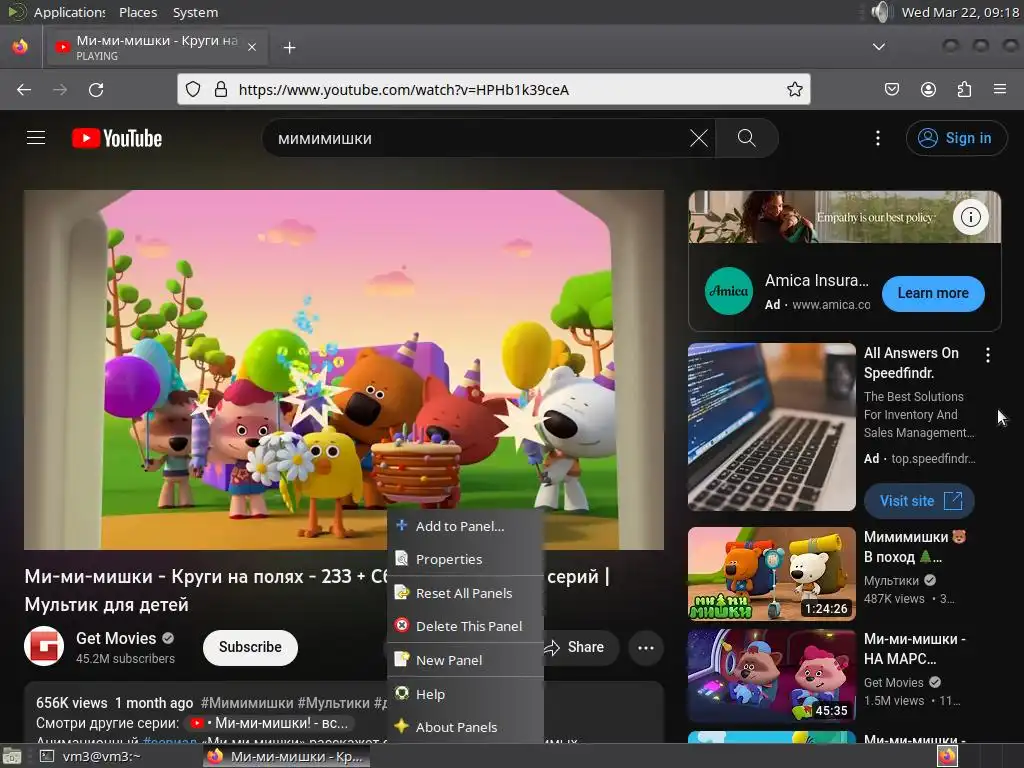Open the Firefox application menu
Image resolution: width=1024 pixels, height=768 pixels.
coord(1000,89)
